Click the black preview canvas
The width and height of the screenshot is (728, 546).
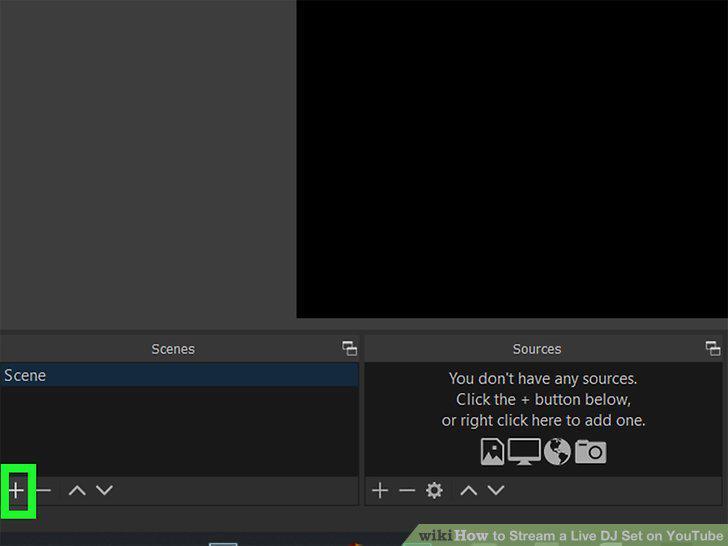[x=512, y=159]
